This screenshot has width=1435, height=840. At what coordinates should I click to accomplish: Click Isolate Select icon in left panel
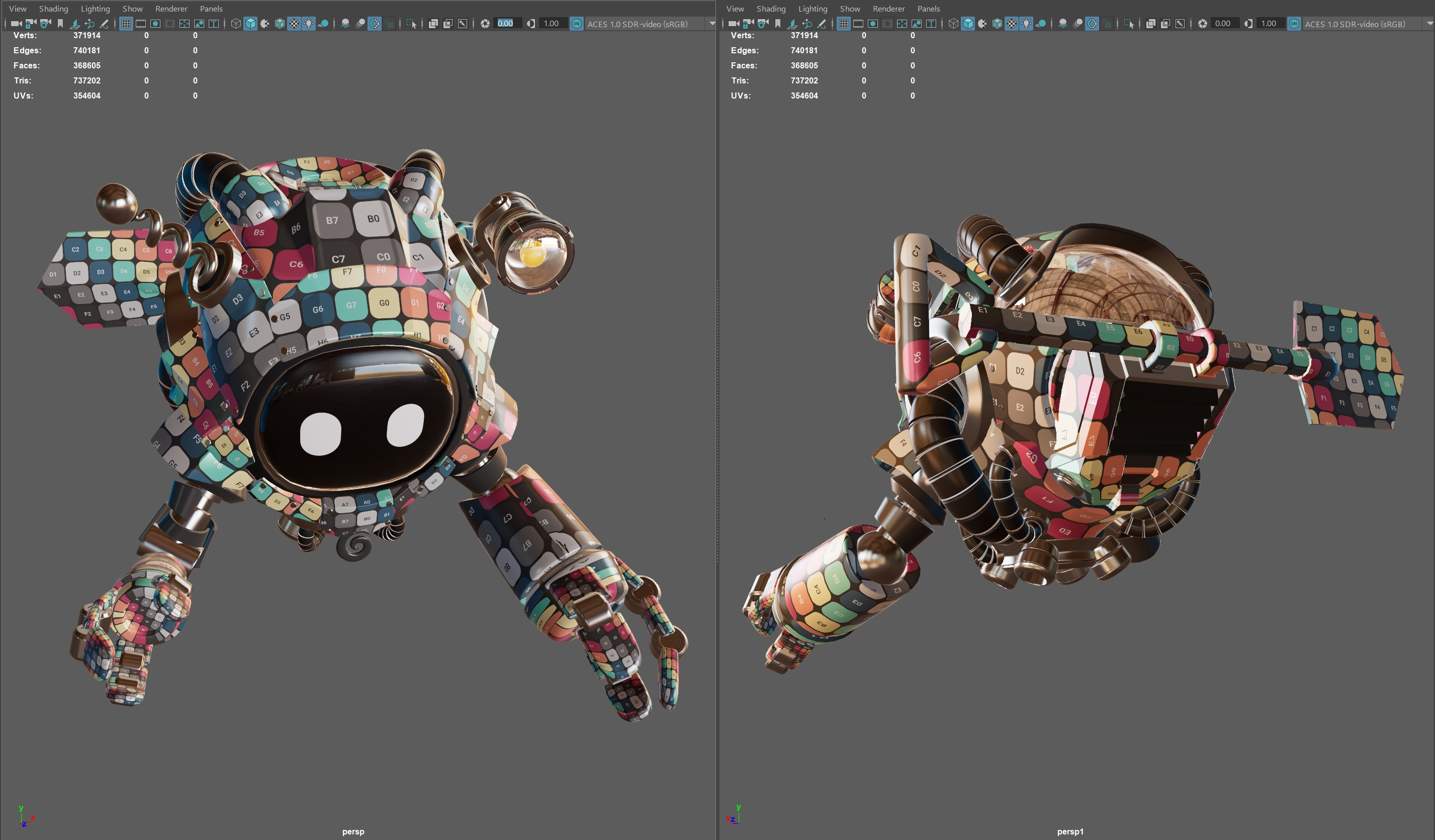411,23
